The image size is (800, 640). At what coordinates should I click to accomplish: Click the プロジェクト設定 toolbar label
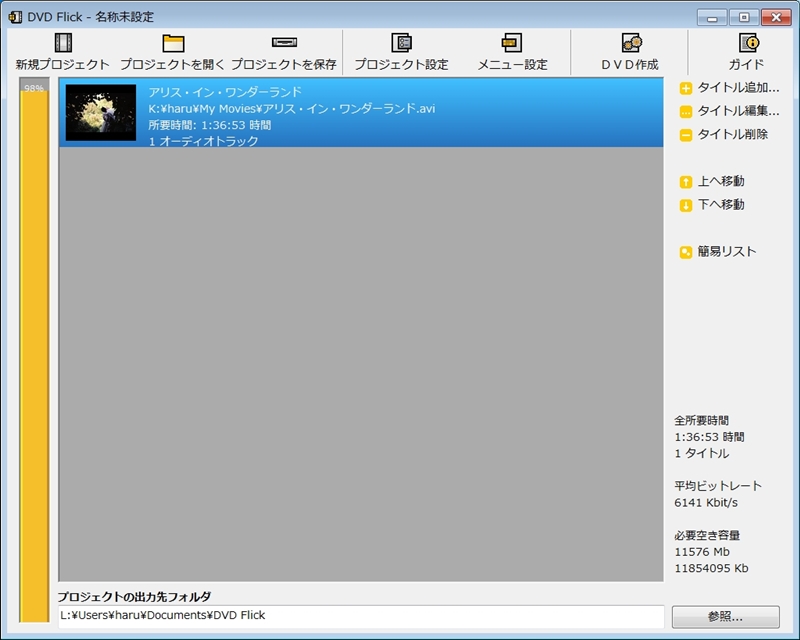coord(402,64)
